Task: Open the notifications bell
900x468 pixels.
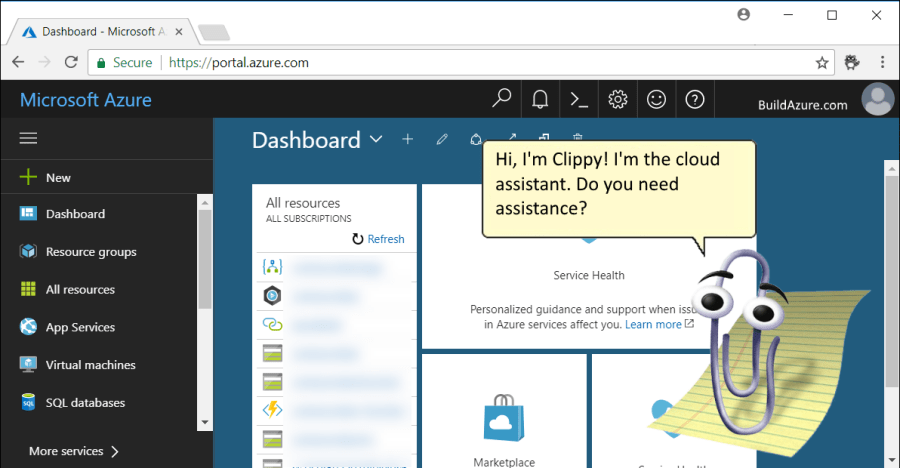Action: pyautogui.click(x=540, y=99)
